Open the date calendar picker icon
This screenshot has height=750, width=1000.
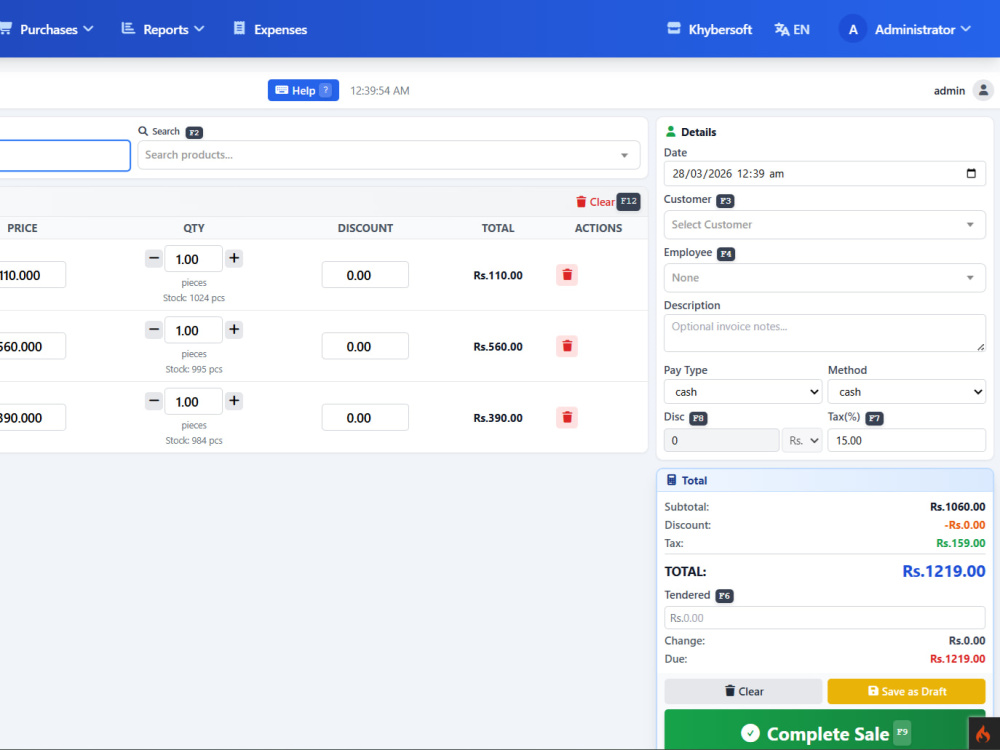(x=971, y=173)
